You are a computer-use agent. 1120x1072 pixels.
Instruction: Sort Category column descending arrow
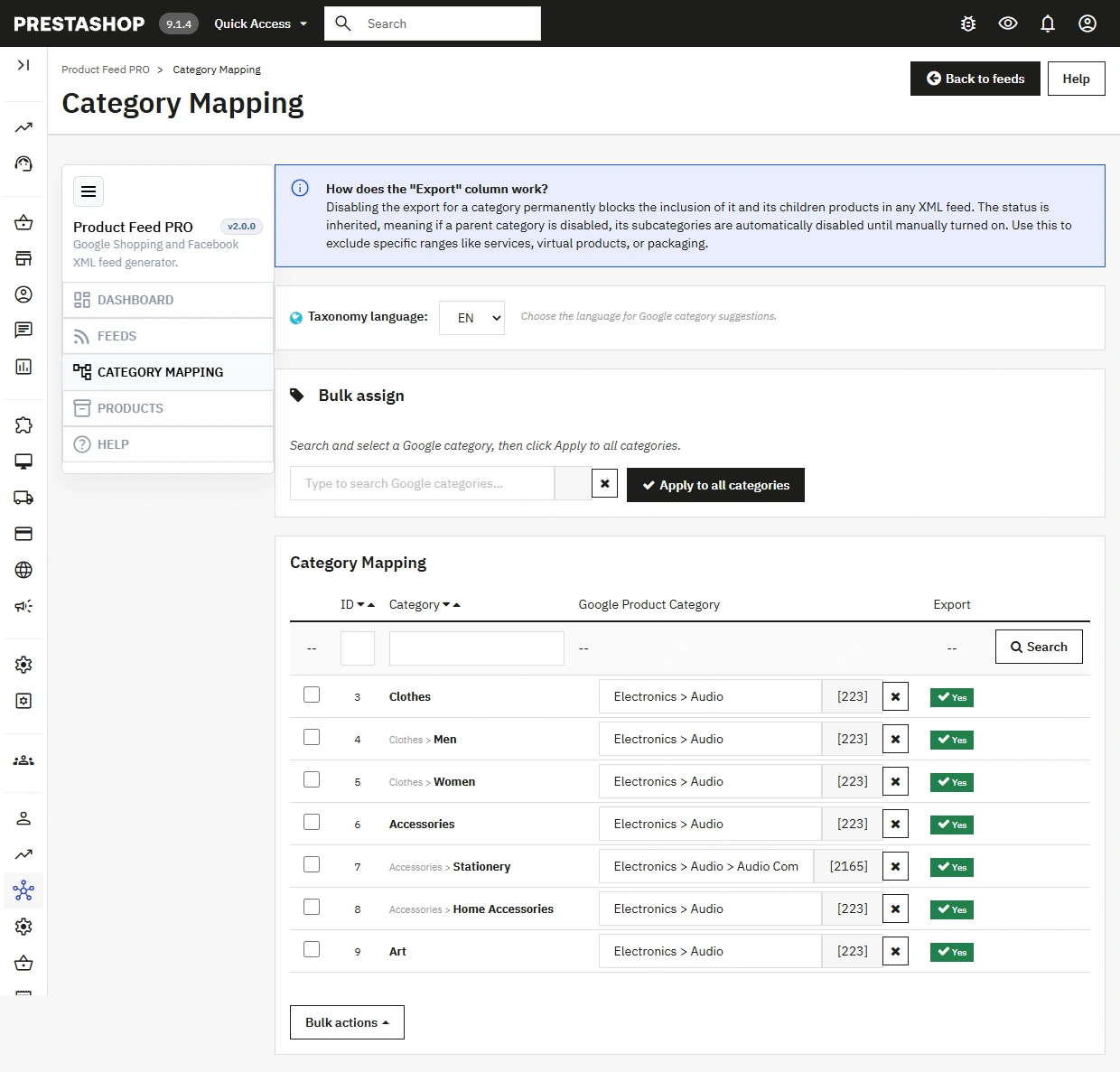point(446,605)
